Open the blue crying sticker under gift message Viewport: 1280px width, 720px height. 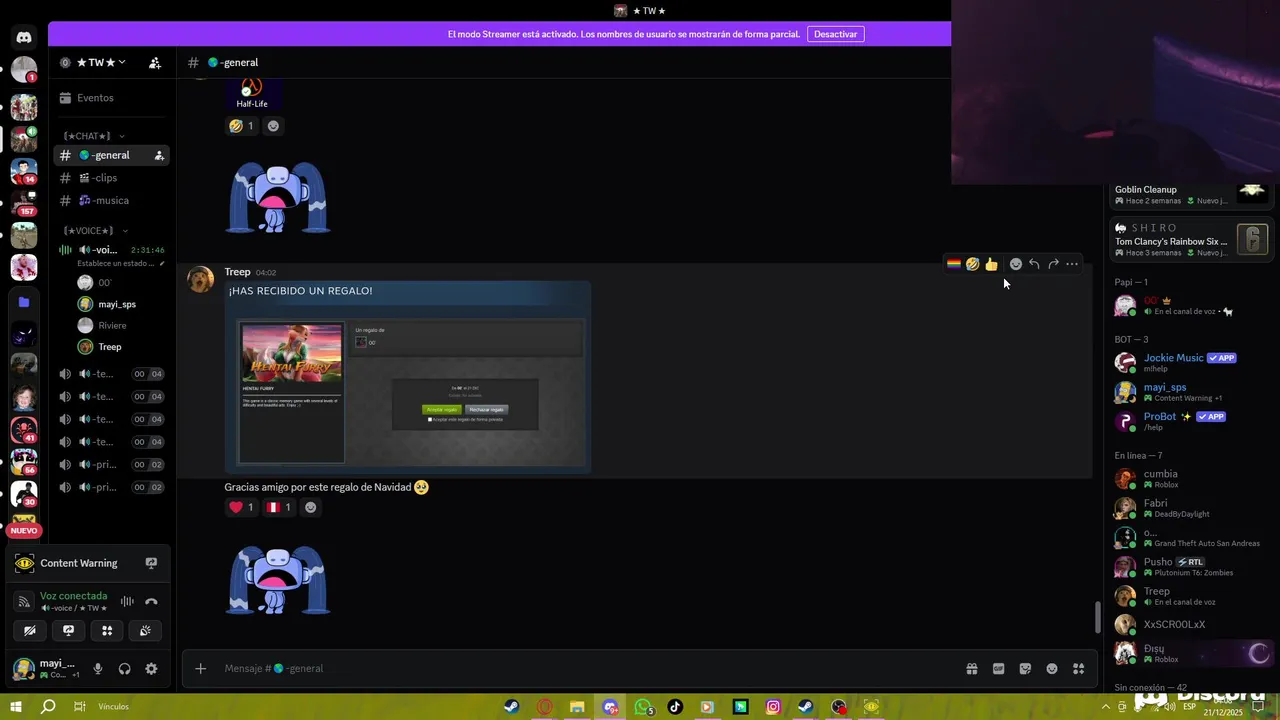point(278,579)
